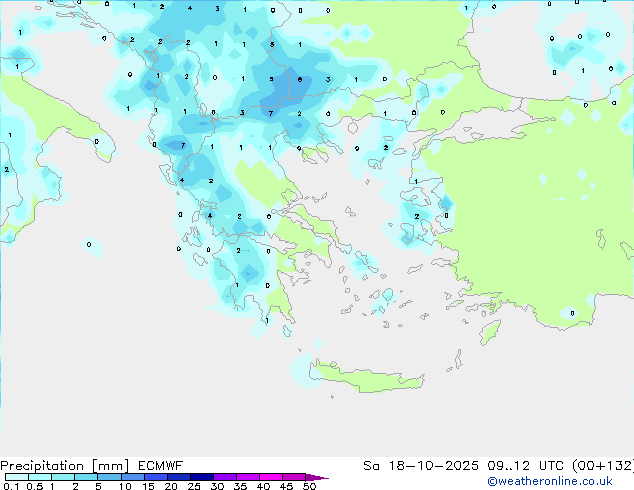
Task: Click the '35' legend scale label
Action: pyautogui.click(x=240, y=486)
